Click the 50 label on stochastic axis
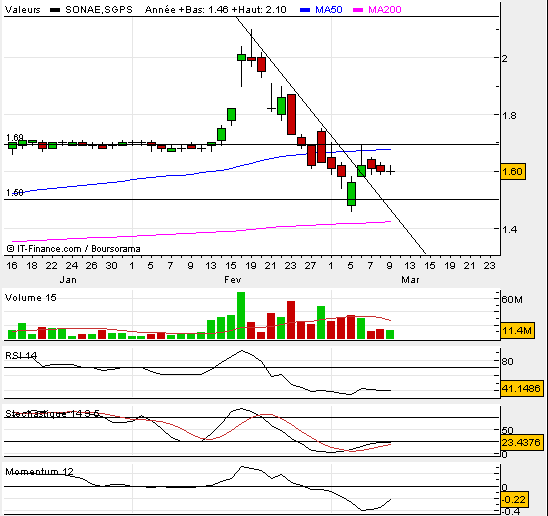 tap(507, 430)
